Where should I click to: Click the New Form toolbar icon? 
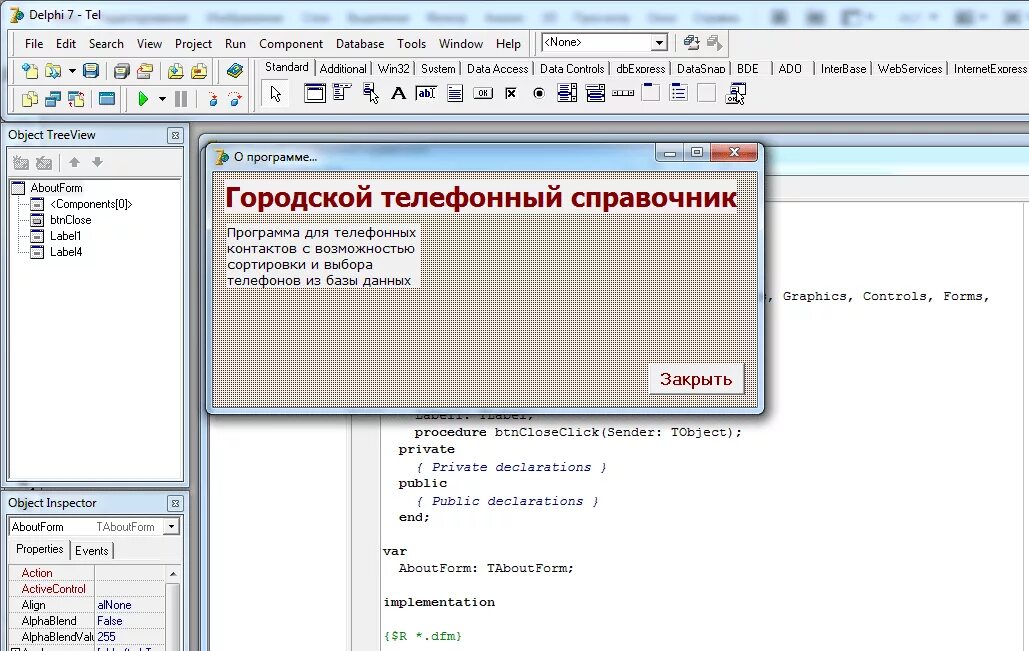tap(106, 99)
